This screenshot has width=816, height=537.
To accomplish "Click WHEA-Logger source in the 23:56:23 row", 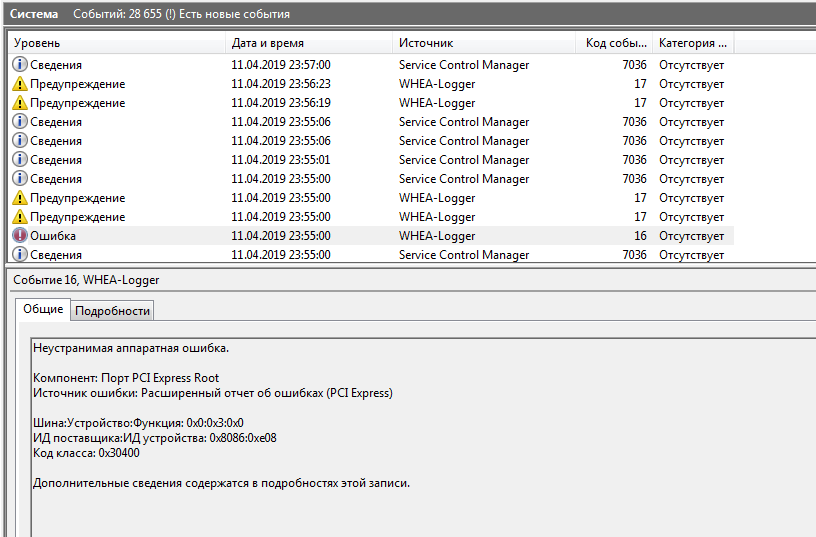I will point(437,84).
